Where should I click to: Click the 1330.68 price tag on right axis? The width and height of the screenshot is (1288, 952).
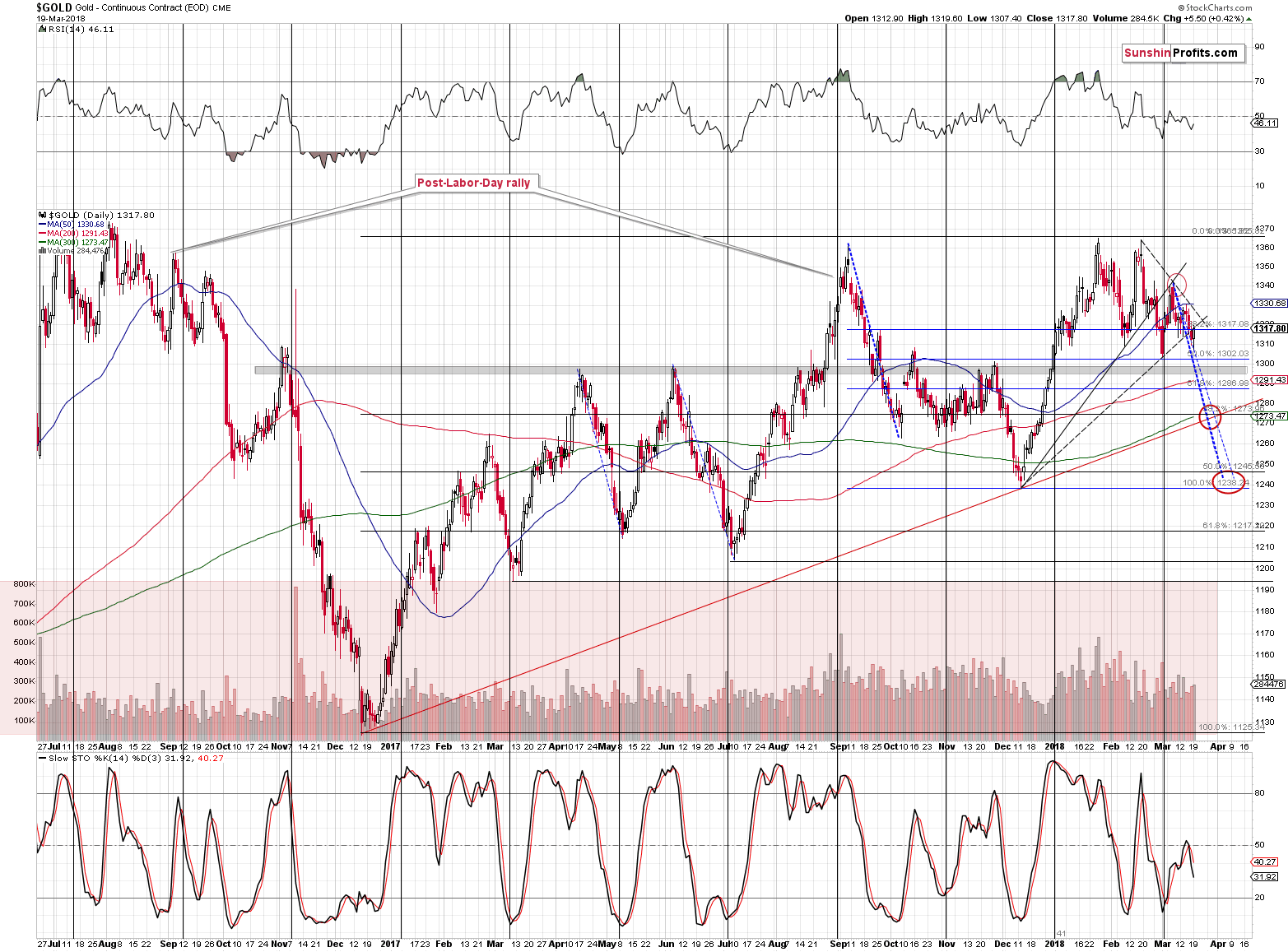point(1268,304)
